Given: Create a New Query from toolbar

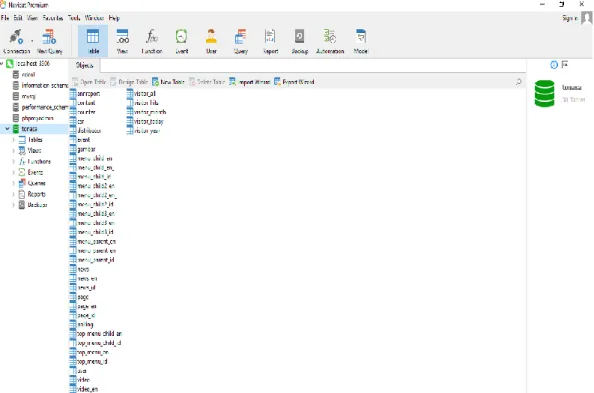Looking at the screenshot, I should coord(49,41).
